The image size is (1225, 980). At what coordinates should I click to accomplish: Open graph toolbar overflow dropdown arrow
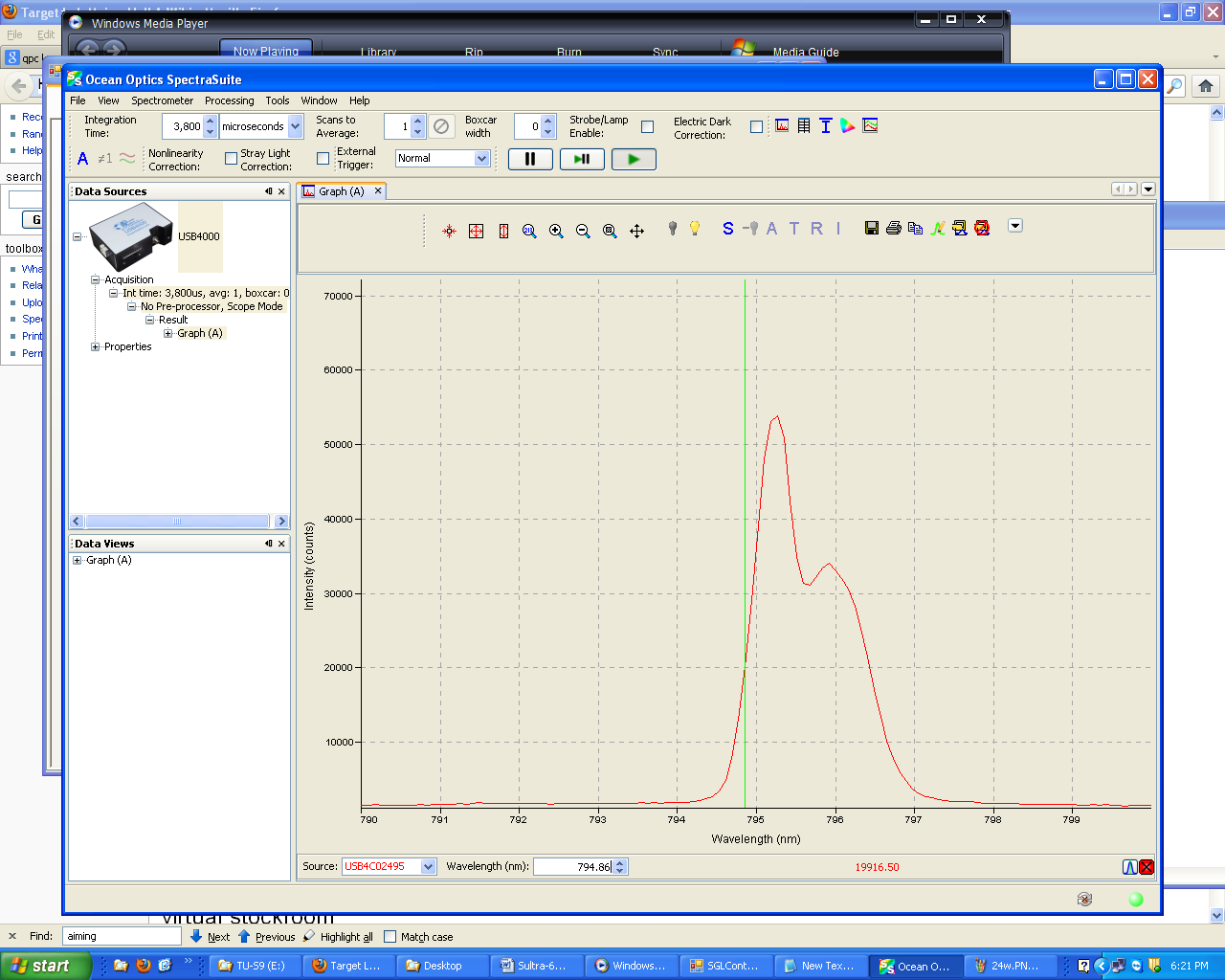1015,226
